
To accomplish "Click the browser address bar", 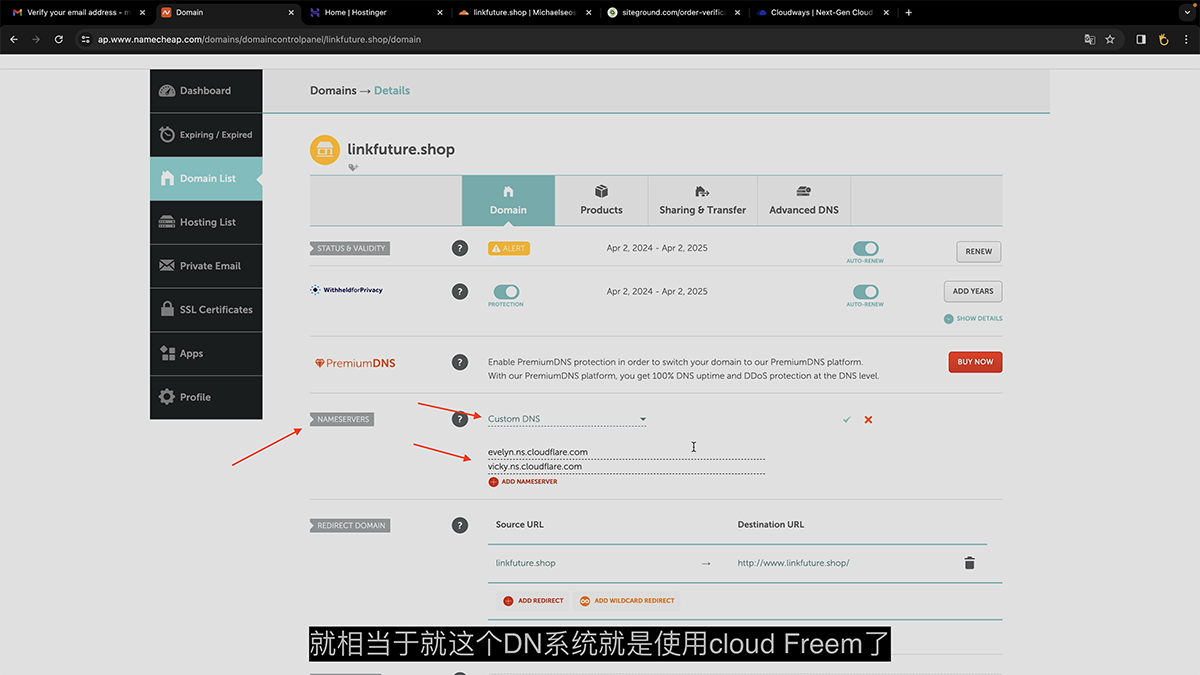I will pyautogui.click(x=580, y=39).
